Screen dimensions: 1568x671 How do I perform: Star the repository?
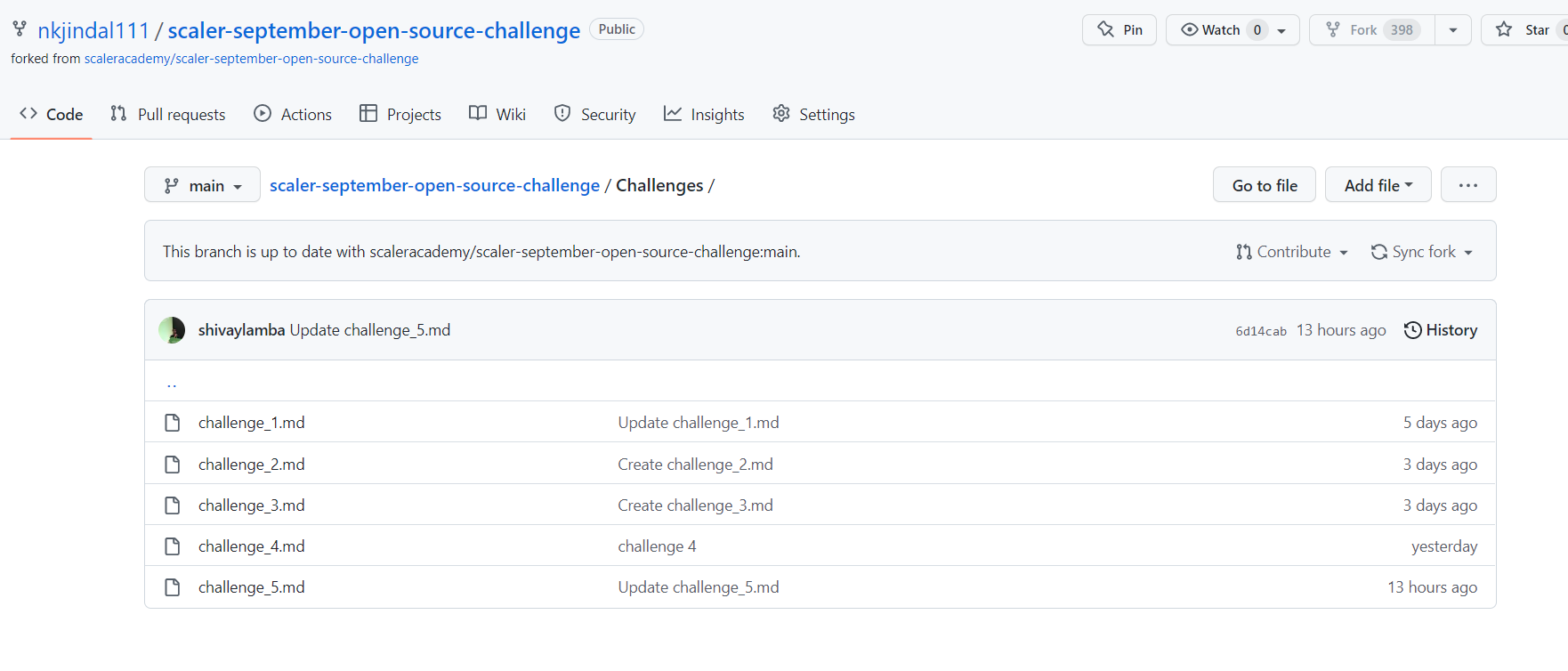(1524, 29)
